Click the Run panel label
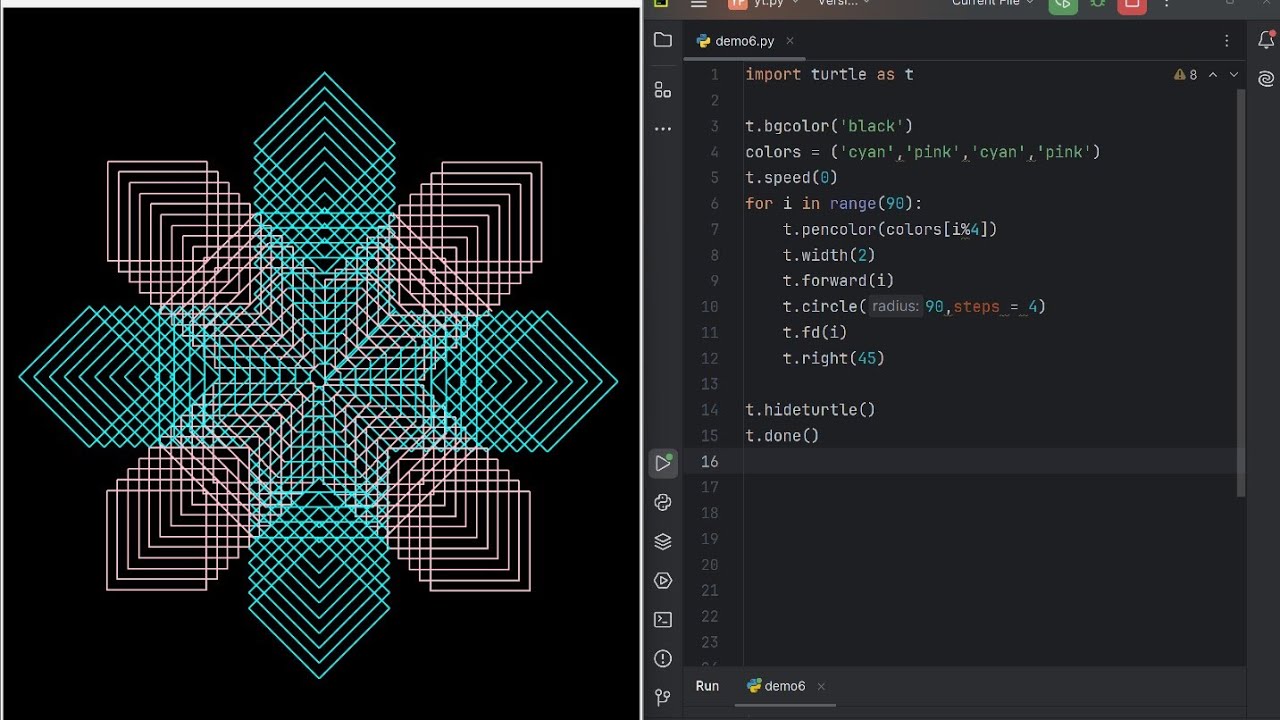Image resolution: width=1280 pixels, height=720 pixels. click(x=707, y=686)
